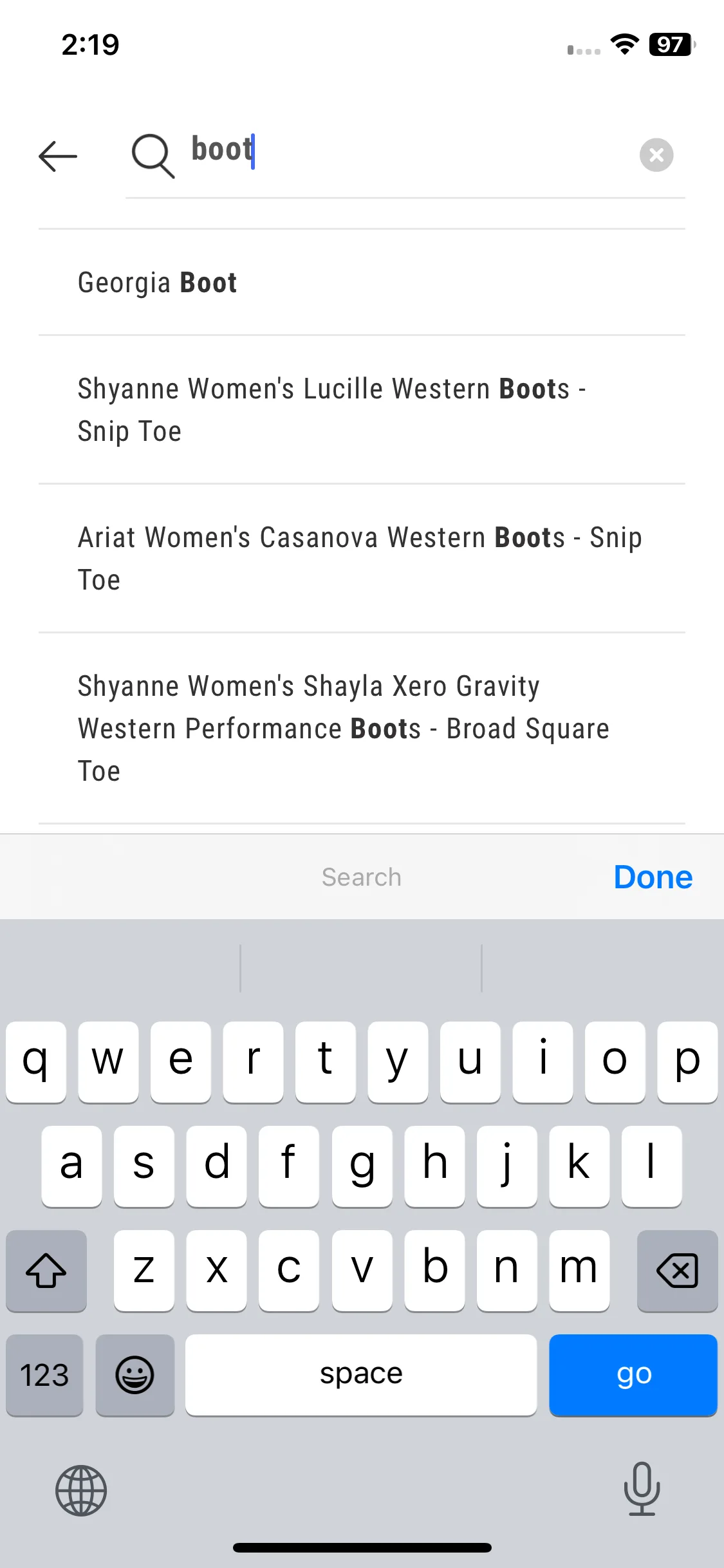The width and height of the screenshot is (724, 1568).
Task: Tap the space bar key
Action: pos(361,1375)
